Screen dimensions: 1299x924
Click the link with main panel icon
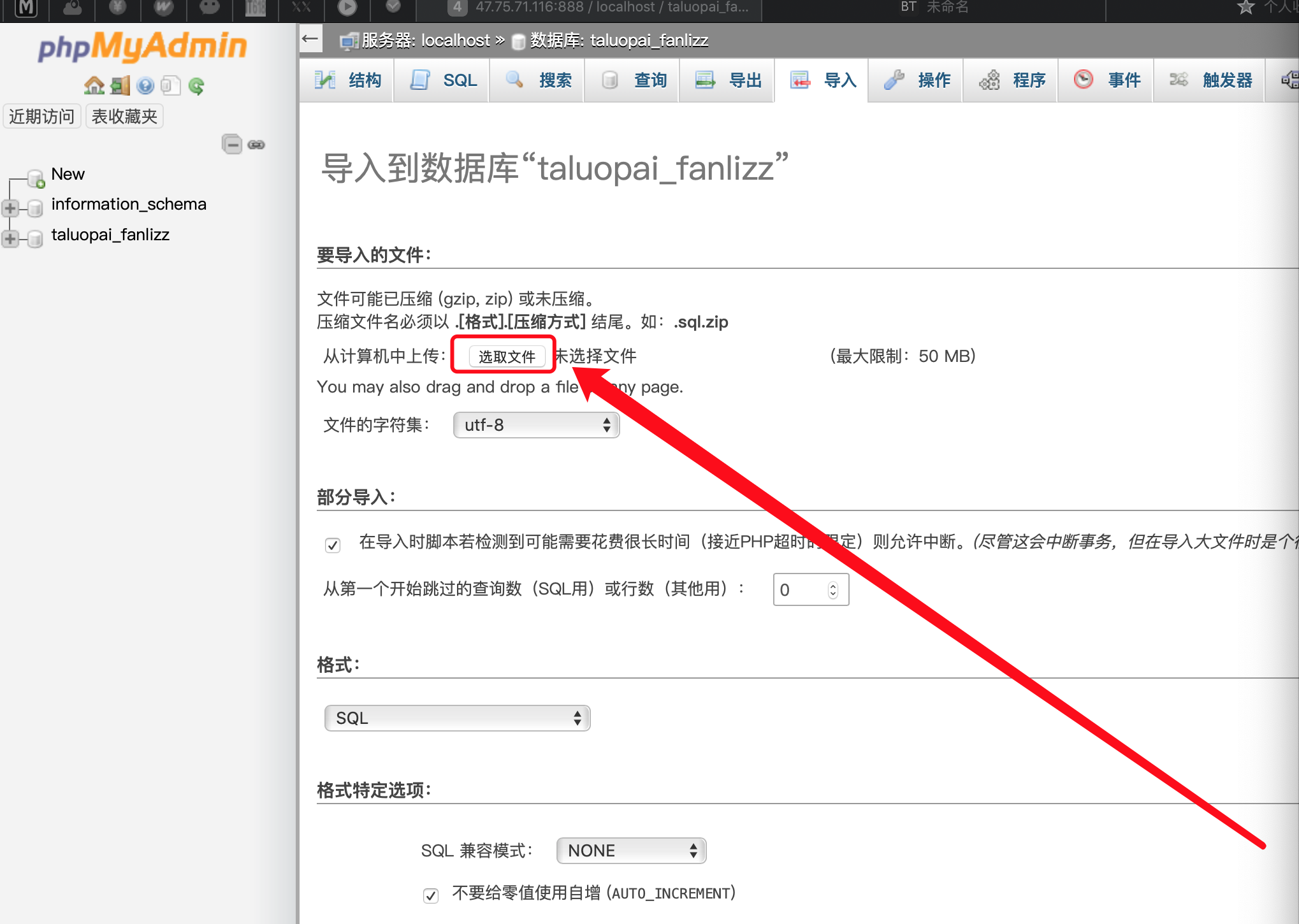(256, 145)
